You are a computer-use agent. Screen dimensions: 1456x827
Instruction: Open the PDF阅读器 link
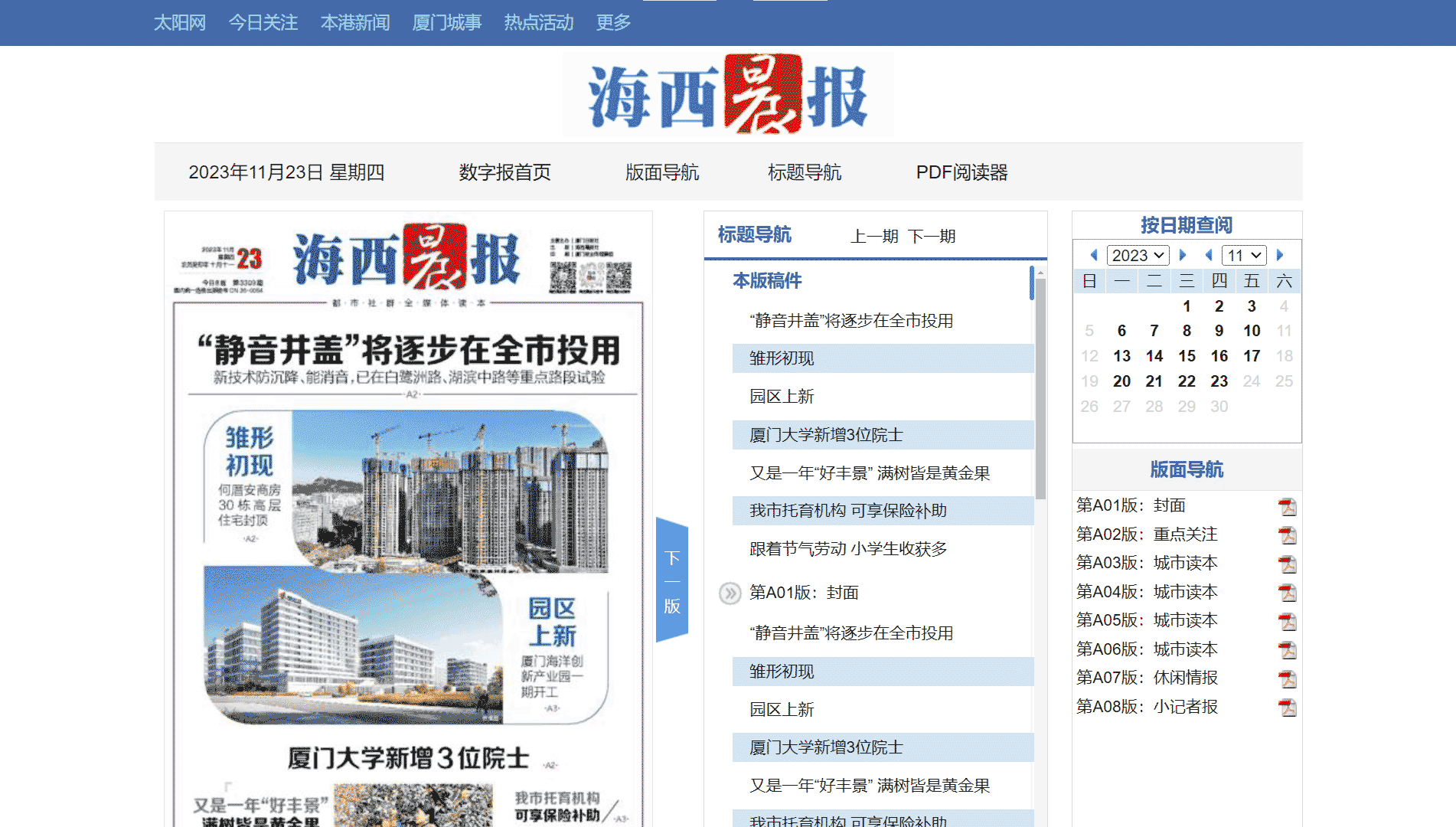pyautogui.click(x=962, y=172)
